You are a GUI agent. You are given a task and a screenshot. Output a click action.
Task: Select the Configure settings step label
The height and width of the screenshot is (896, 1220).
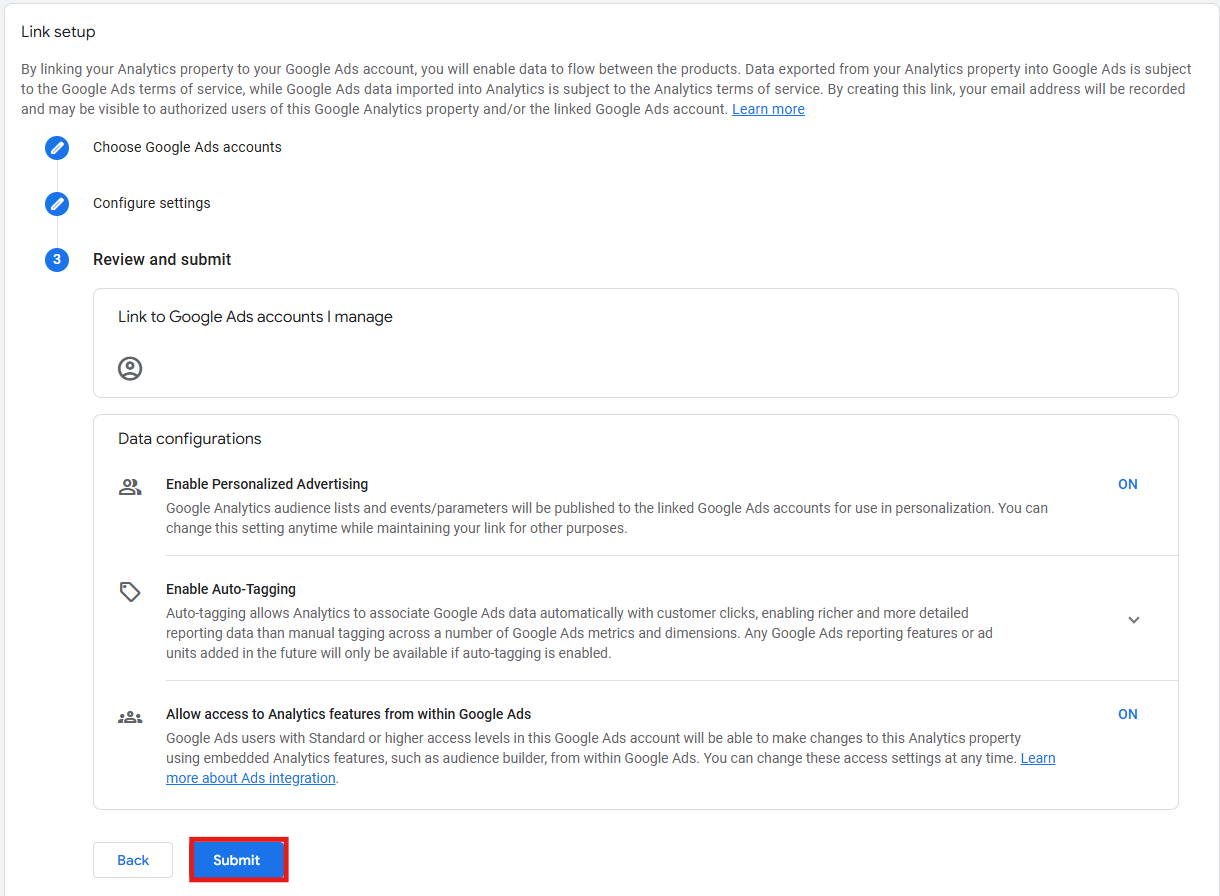click(x=152, y=203)
